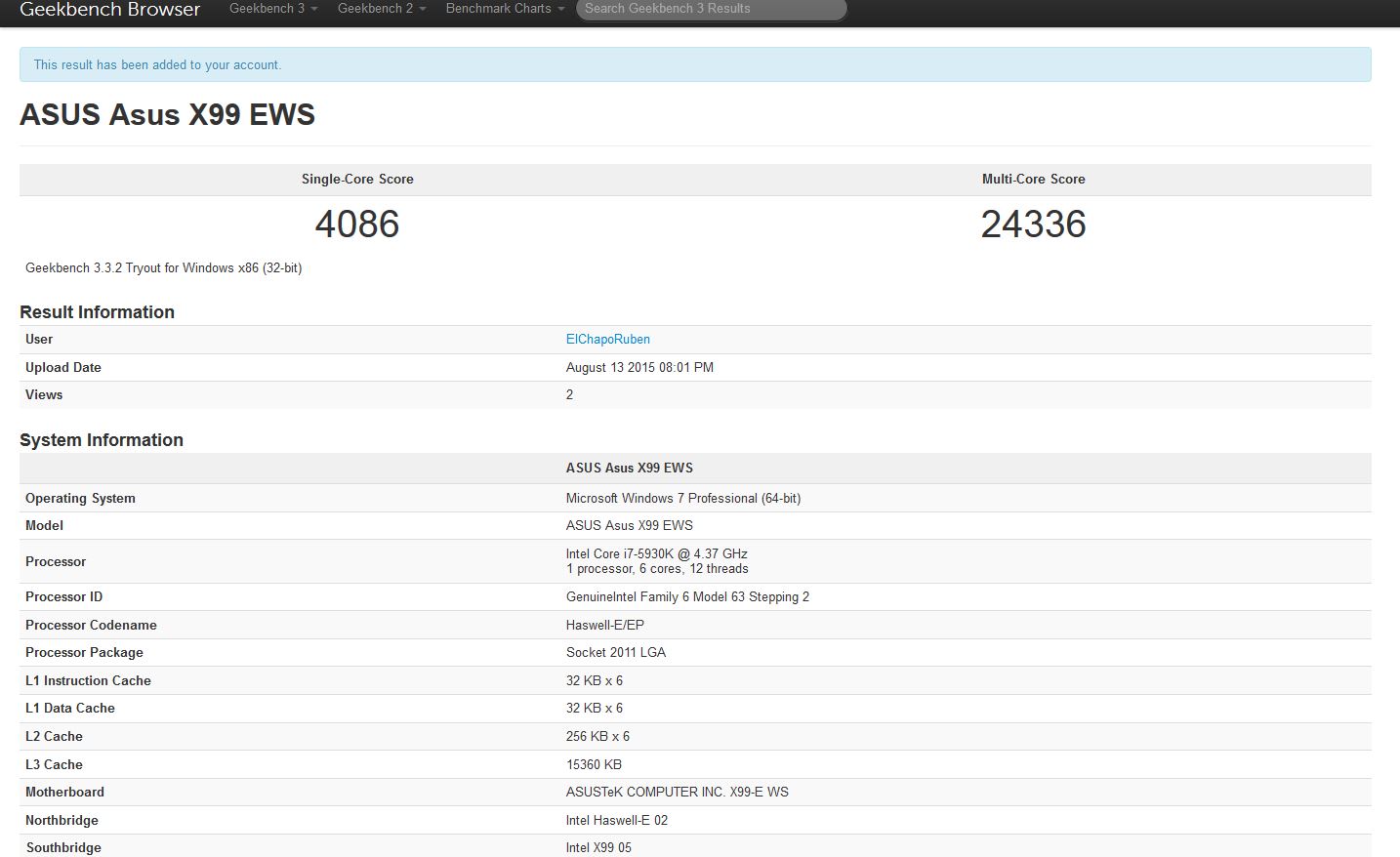1400x857 pixels.
Task: Open the Geekbench Browser home link
Action: [x=109, y=10]
